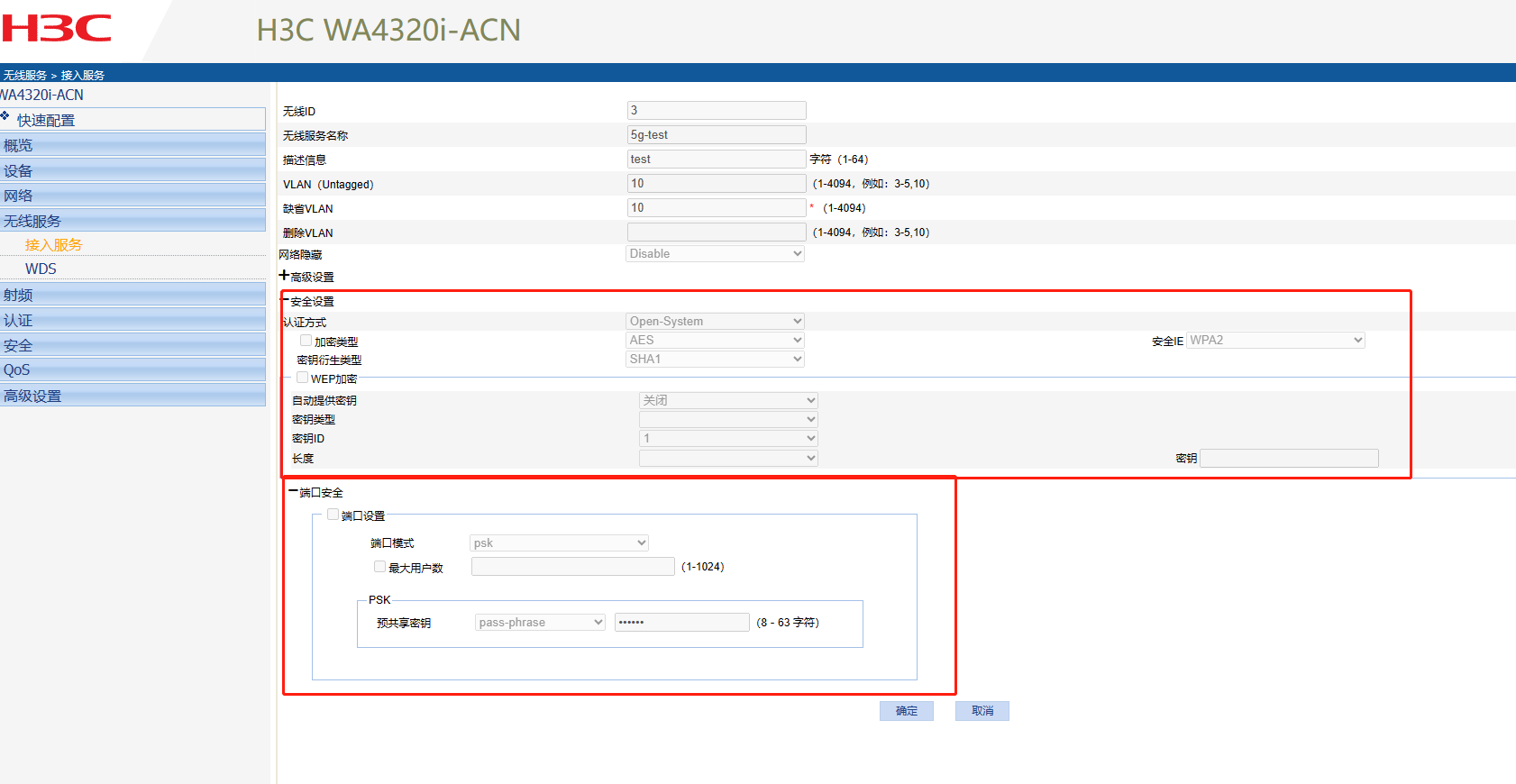Open the 密钥ID dropdown
The height and width of the screenshot is (784, 1516).
[728, 439]
